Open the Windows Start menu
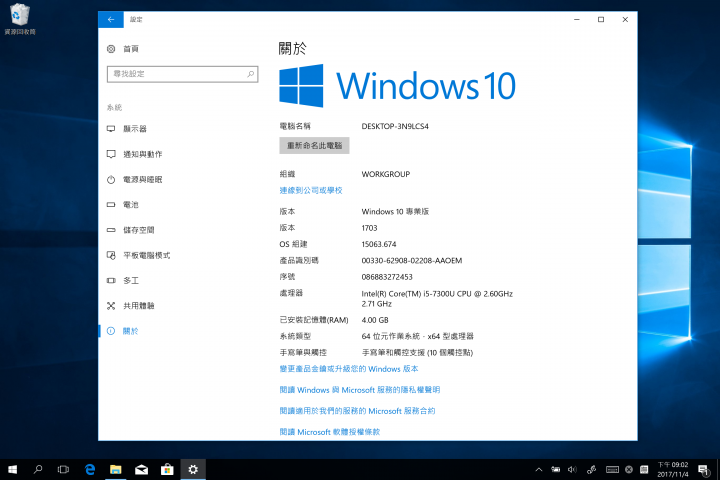Screen dimensions: 720x480 [x=12, y=469]
